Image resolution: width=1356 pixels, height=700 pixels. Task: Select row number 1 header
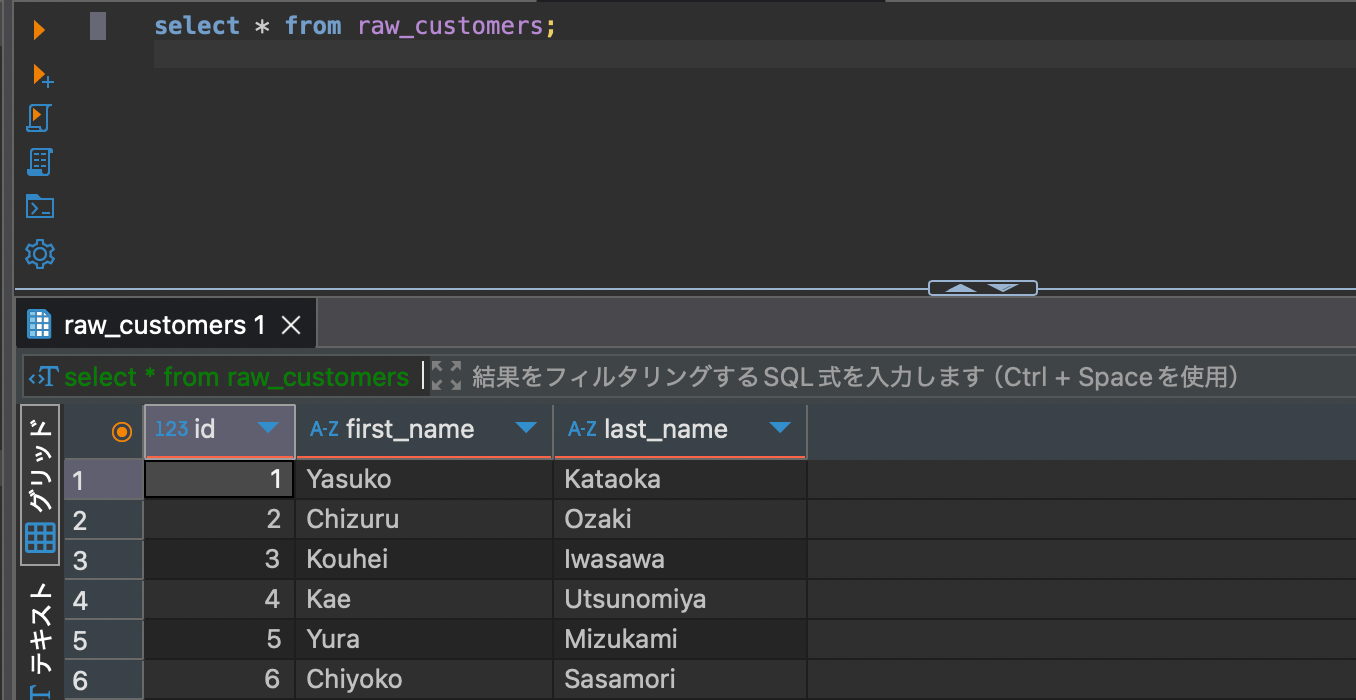[104, 480]
